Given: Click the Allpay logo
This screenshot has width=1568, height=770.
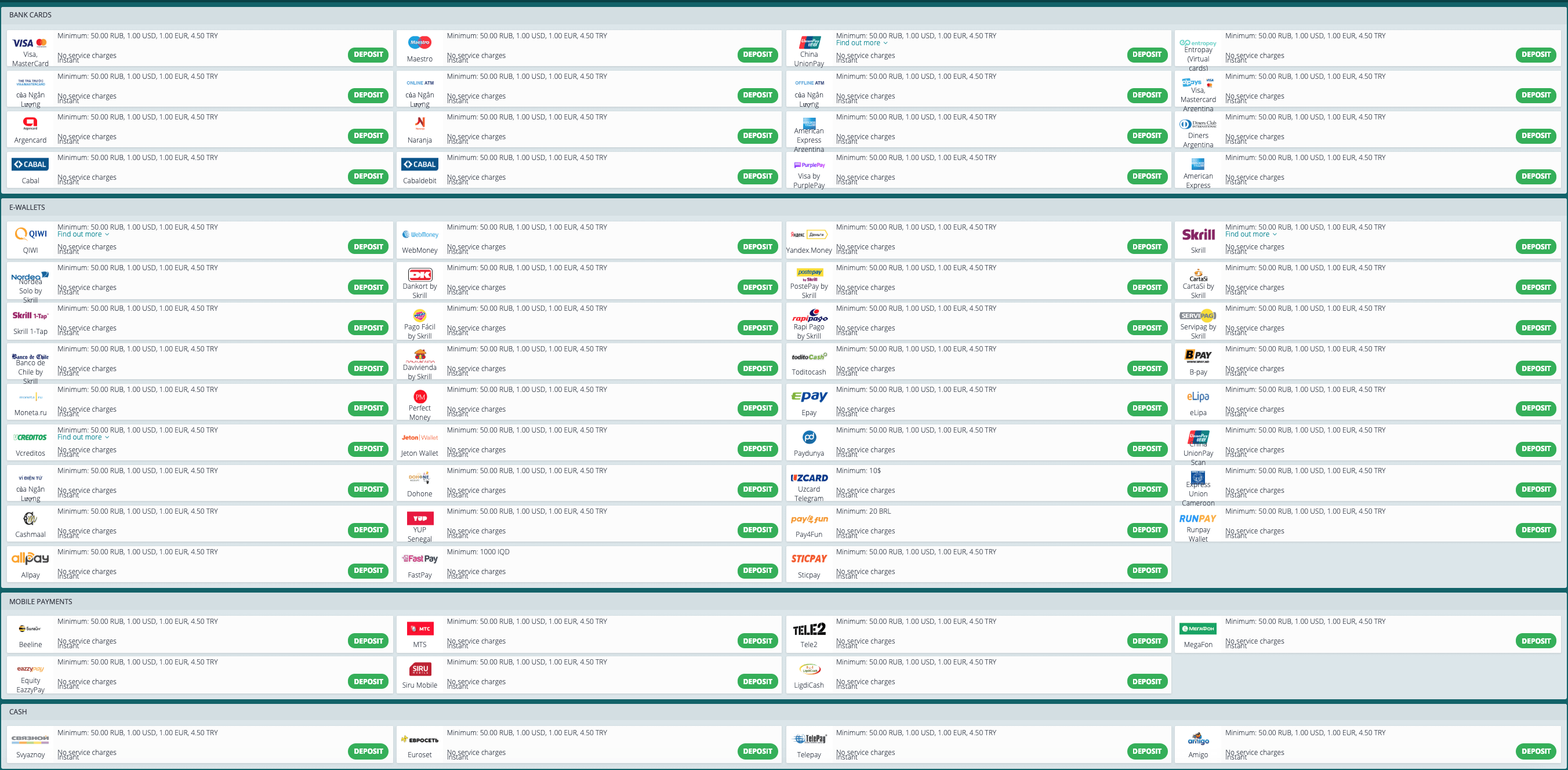Looking at the screenshot, I should tap(30, 558).
